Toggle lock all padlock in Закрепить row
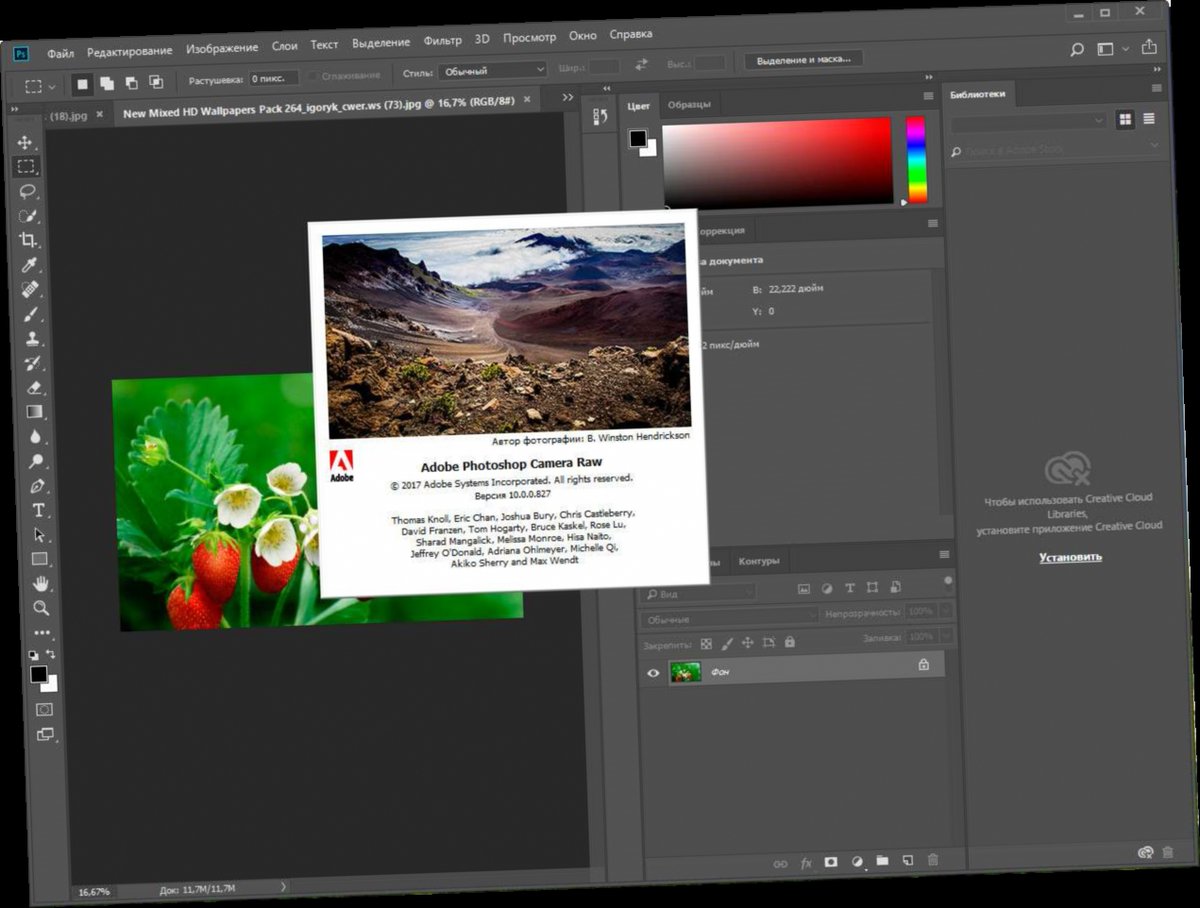1200x908 pixels. tap(789, 642)
